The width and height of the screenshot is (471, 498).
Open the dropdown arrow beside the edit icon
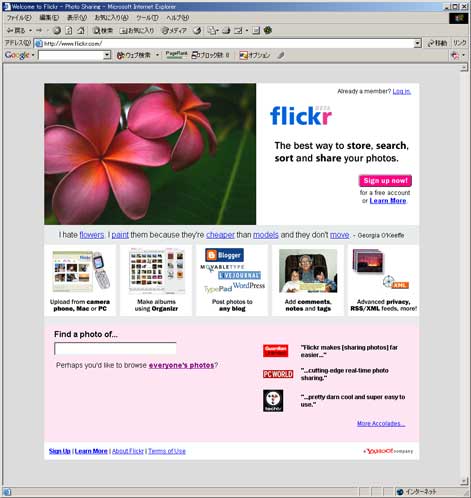click(x=247, y=31)
